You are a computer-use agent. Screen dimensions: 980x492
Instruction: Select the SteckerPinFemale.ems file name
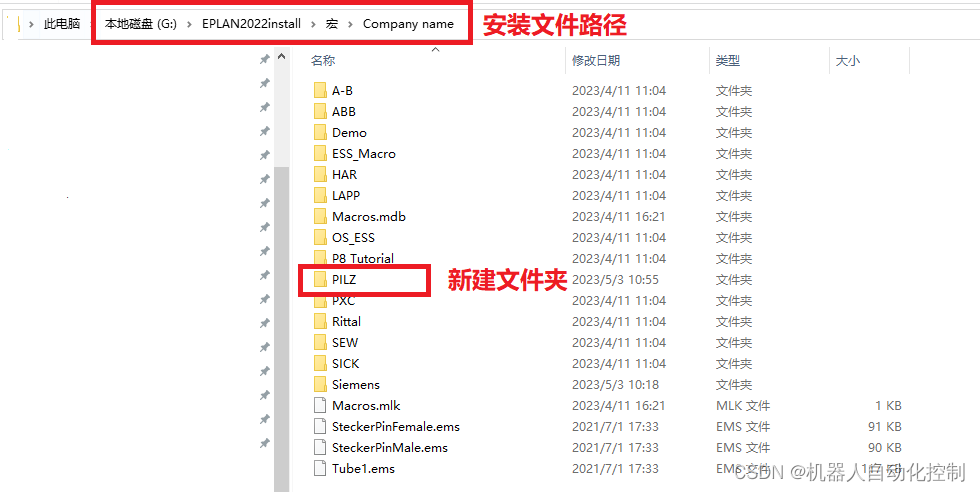396,426
